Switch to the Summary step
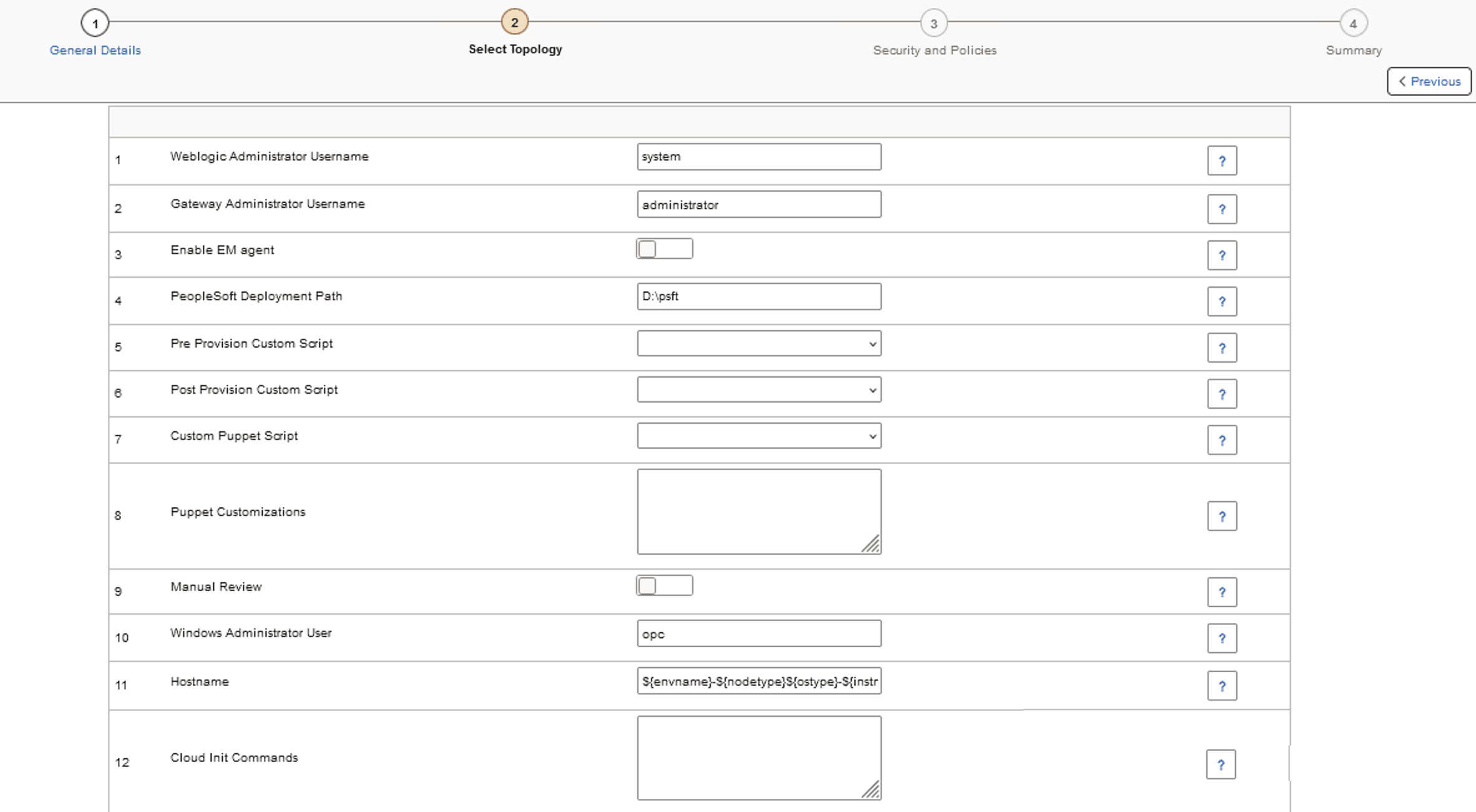This screenshot has width=1476, height=812. [x=1353, y=24]
